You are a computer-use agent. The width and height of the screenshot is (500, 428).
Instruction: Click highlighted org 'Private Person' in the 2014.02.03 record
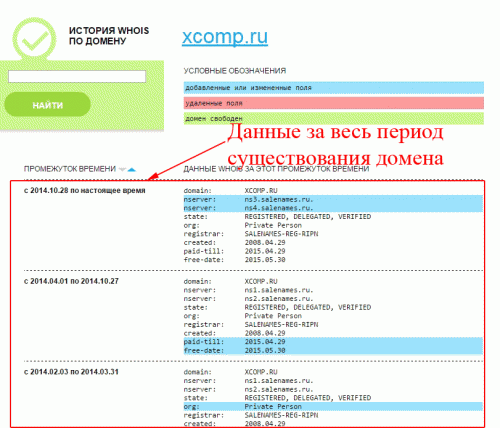333,407
